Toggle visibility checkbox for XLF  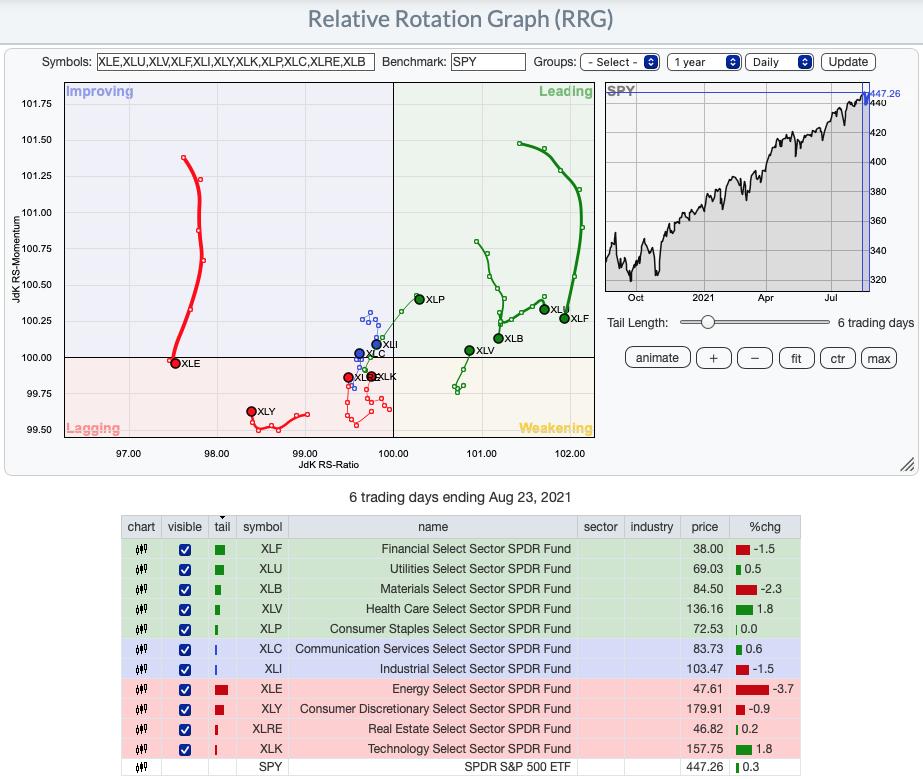coord(185,550)
